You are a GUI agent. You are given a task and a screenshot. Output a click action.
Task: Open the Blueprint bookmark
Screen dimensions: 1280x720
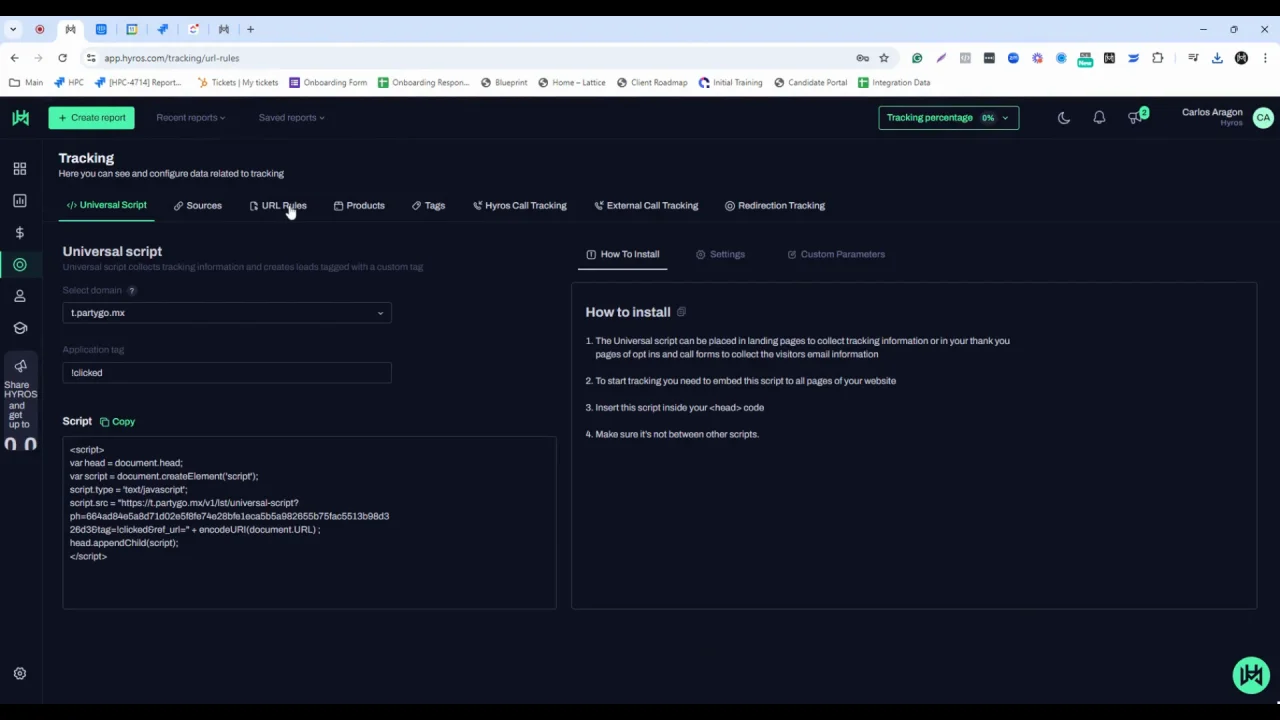point(504,83)
